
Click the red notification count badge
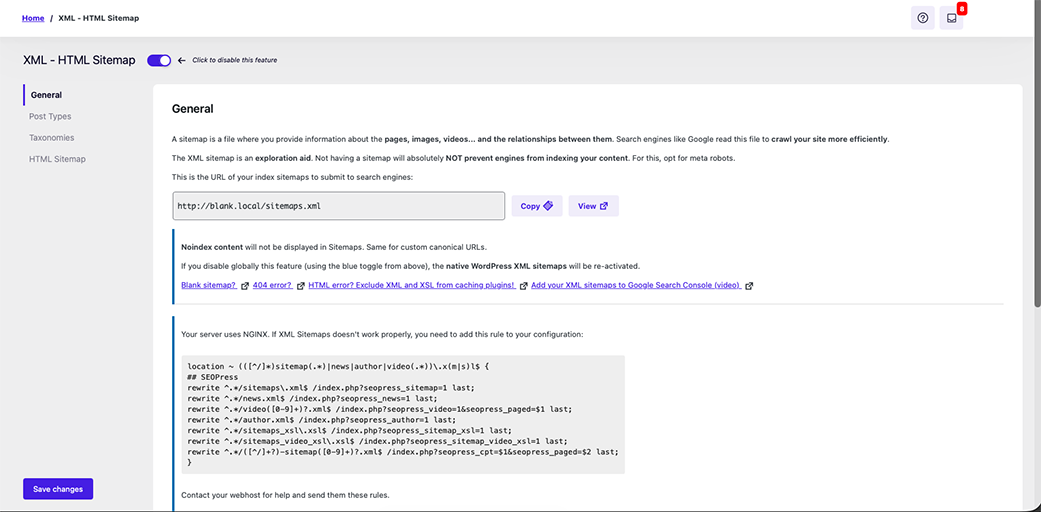click(x=961, y=9)
